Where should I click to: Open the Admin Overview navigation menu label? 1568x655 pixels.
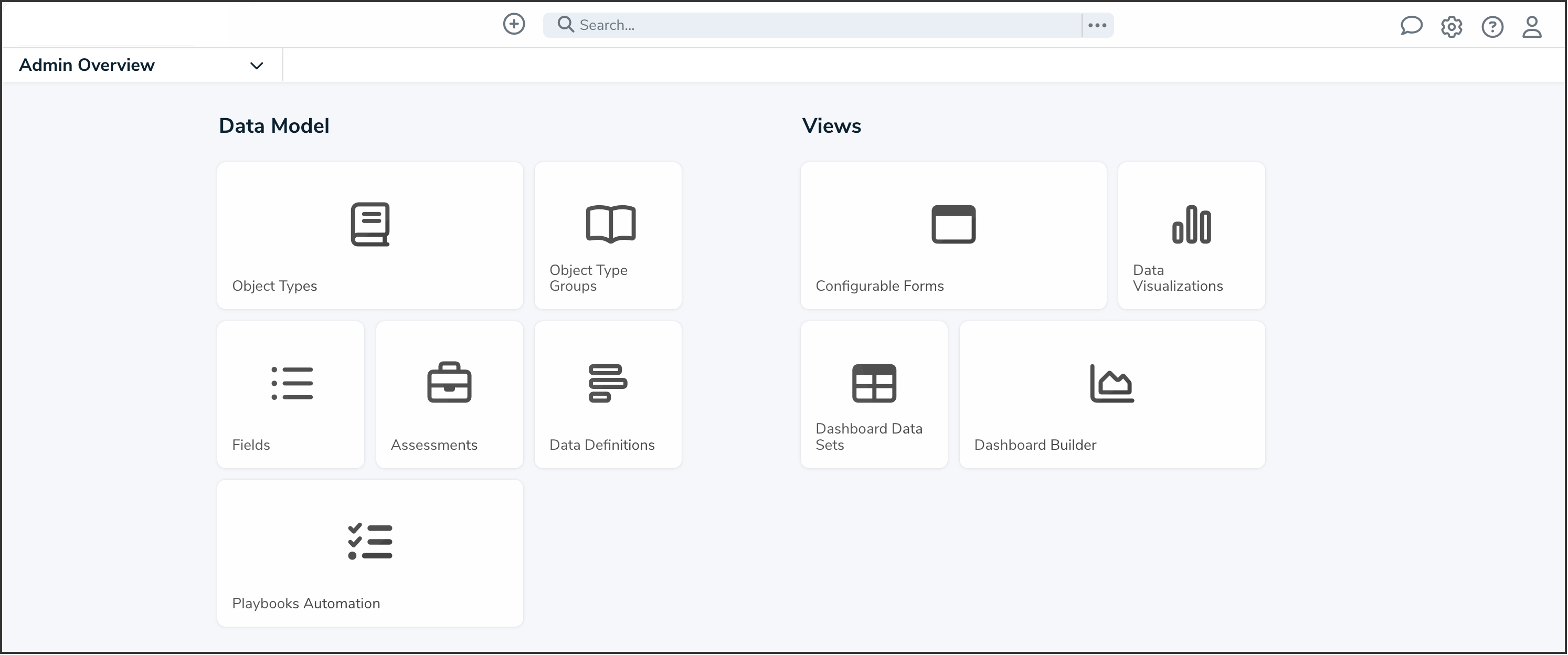87,65
